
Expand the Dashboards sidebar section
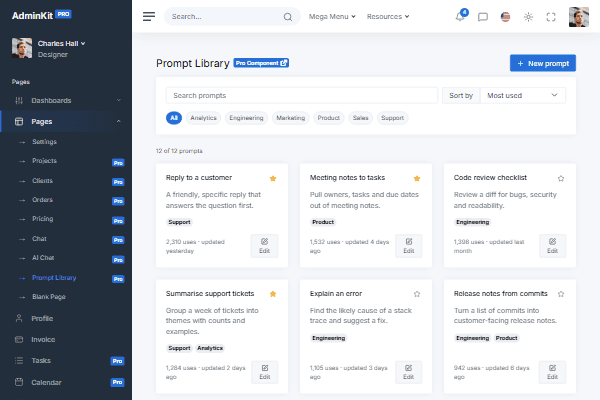pyautogui.click(x=66, y=101)
